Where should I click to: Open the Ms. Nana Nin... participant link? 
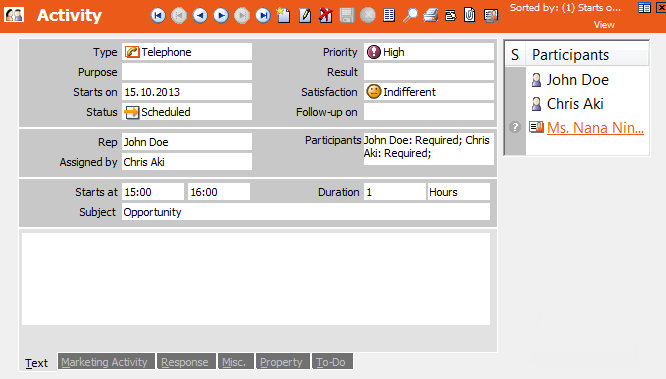(595, 127)
